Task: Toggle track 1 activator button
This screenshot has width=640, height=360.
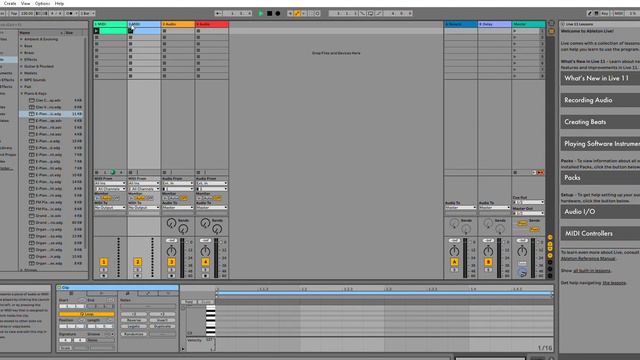Action: click(x=104, y=262)
